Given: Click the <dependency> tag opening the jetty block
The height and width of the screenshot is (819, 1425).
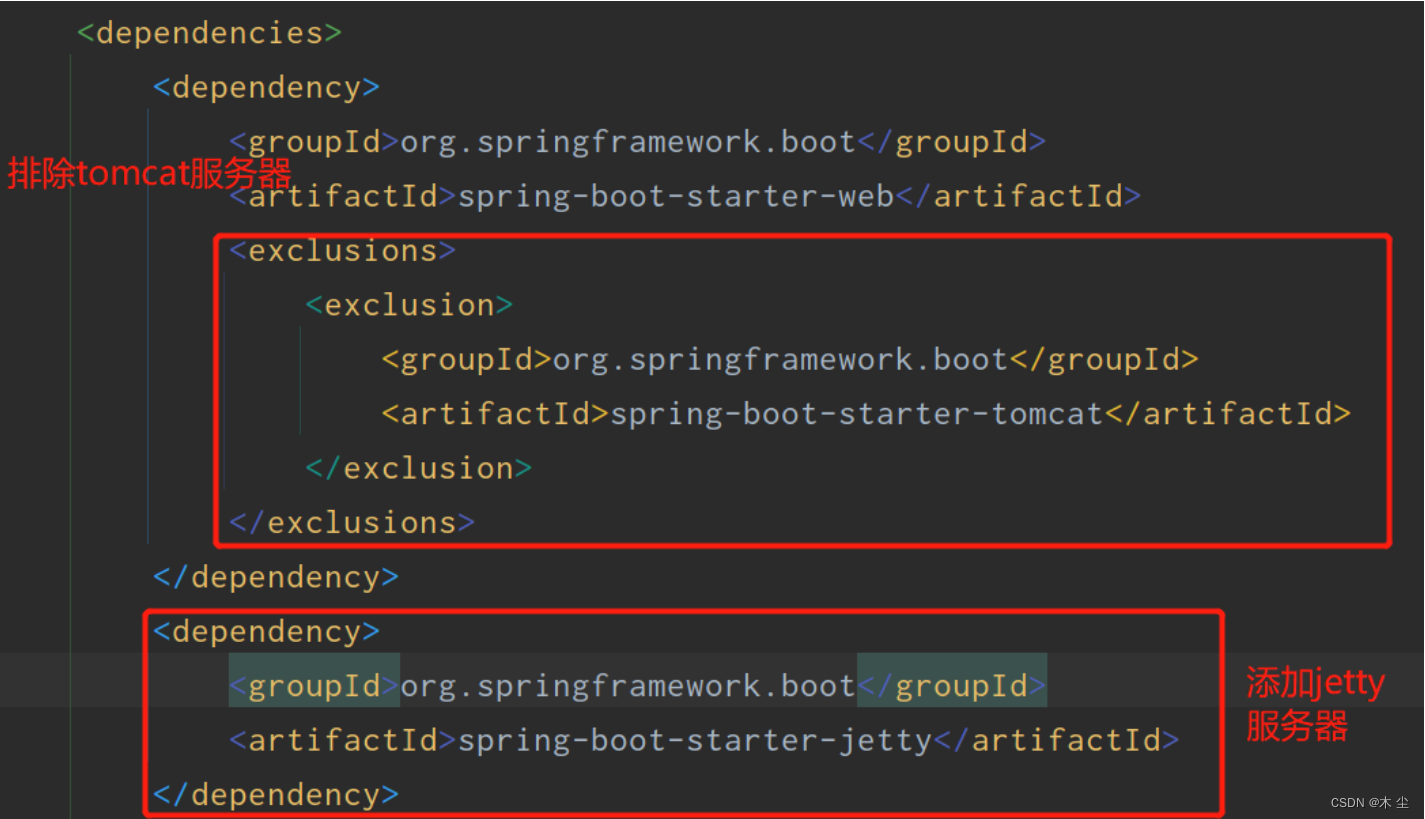Looking at the screenshot, I should (266, 632).
